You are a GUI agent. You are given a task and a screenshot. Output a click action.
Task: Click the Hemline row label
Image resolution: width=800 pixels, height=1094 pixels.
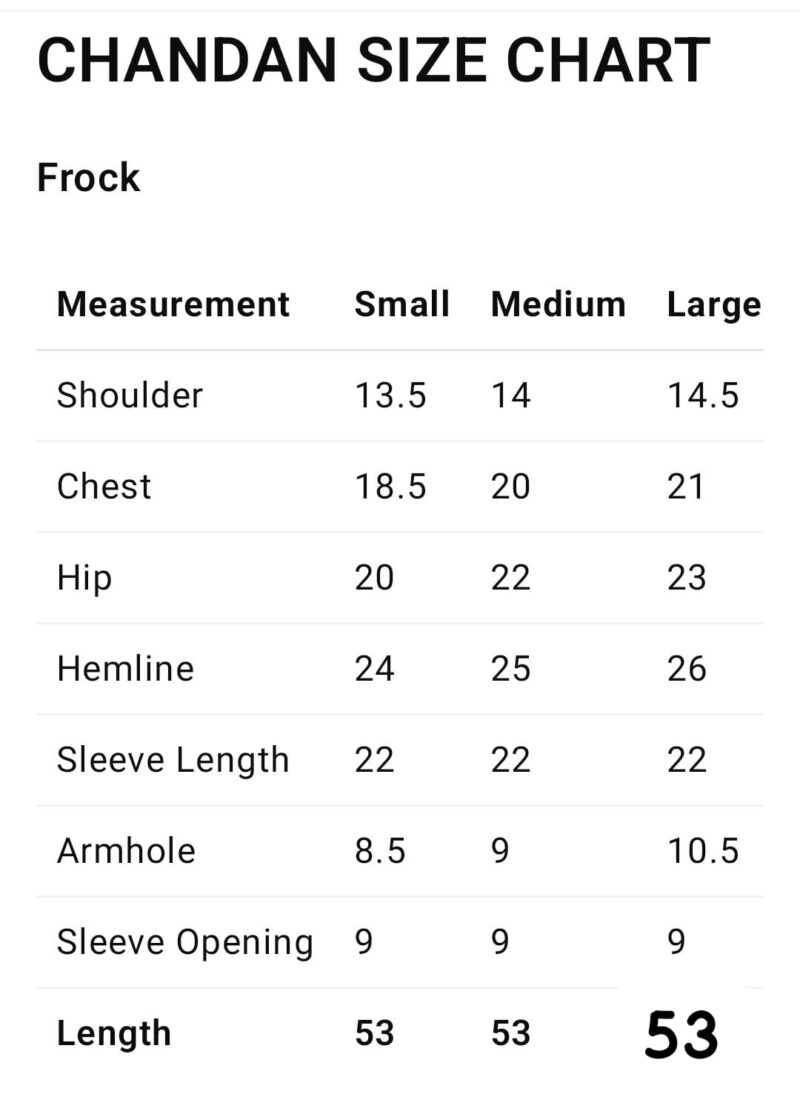(125, 668)
